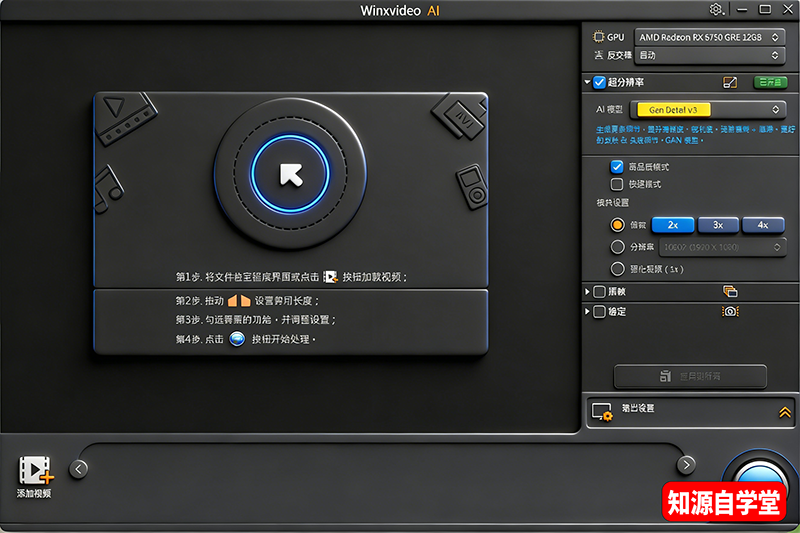The height and width of the screenshot is (533, 800).
Task: Select the resolution radio button
Action: tap(617, 247)
